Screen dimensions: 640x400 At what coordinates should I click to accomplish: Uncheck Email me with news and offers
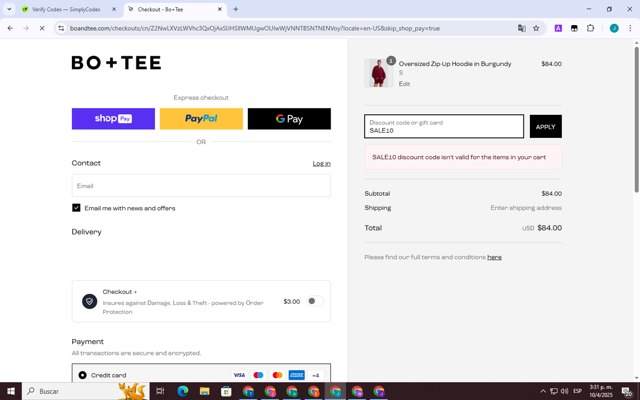pos(76,208)
